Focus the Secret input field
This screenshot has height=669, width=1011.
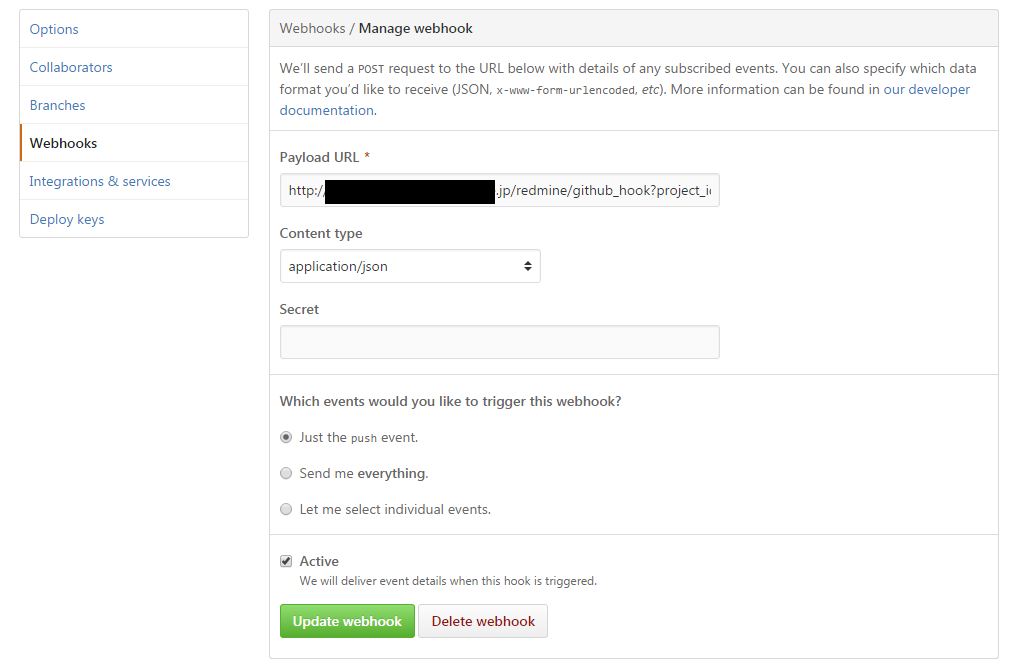coord(499,342)
